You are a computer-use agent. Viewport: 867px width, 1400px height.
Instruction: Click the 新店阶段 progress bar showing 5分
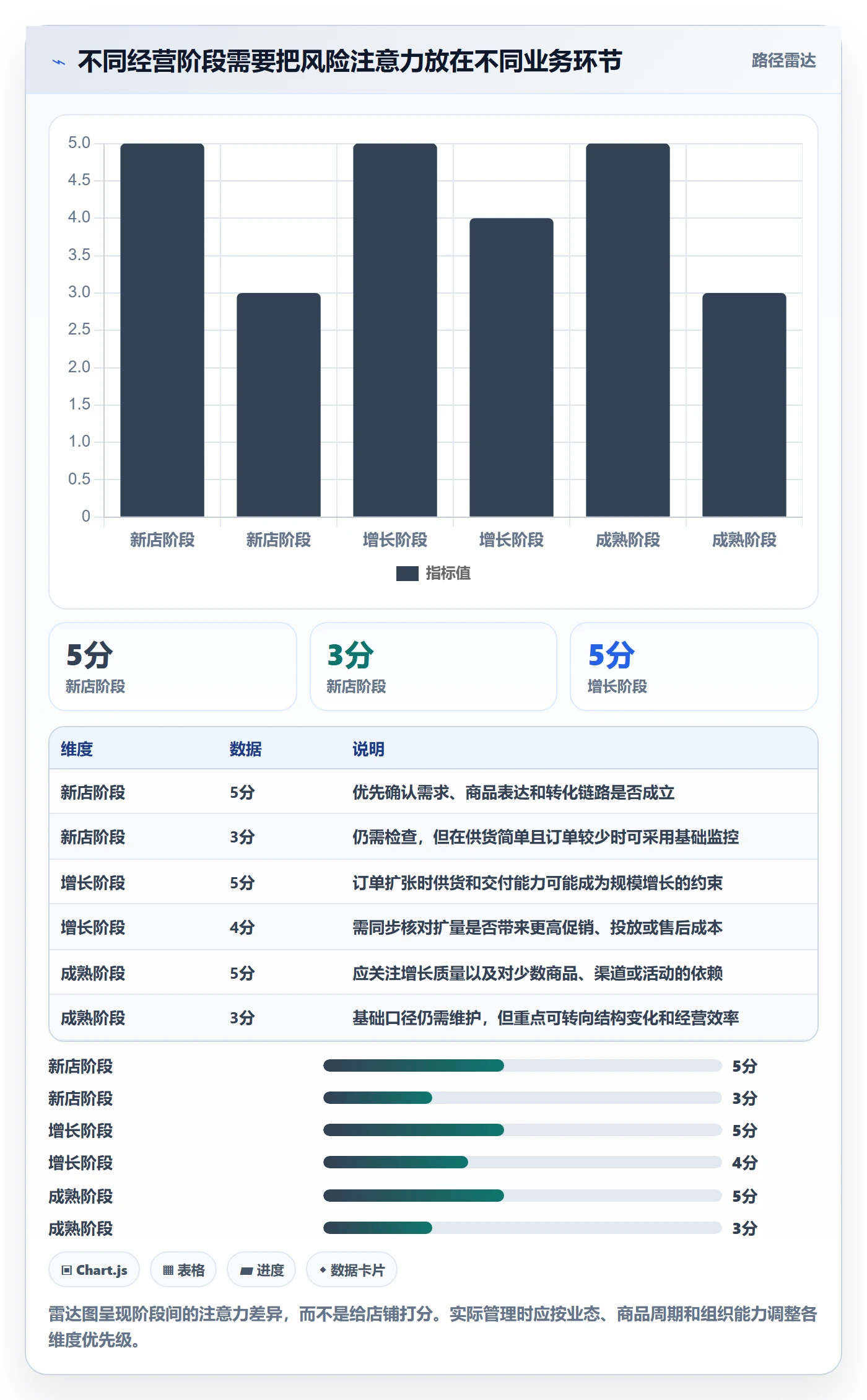[x=522, y=1065]
